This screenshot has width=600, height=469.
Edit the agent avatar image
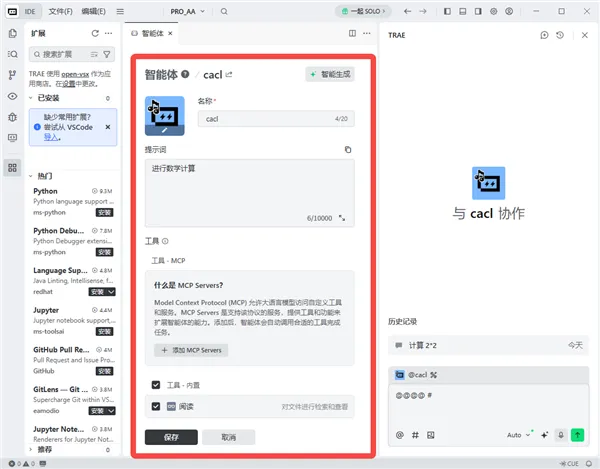coord(165,116)
